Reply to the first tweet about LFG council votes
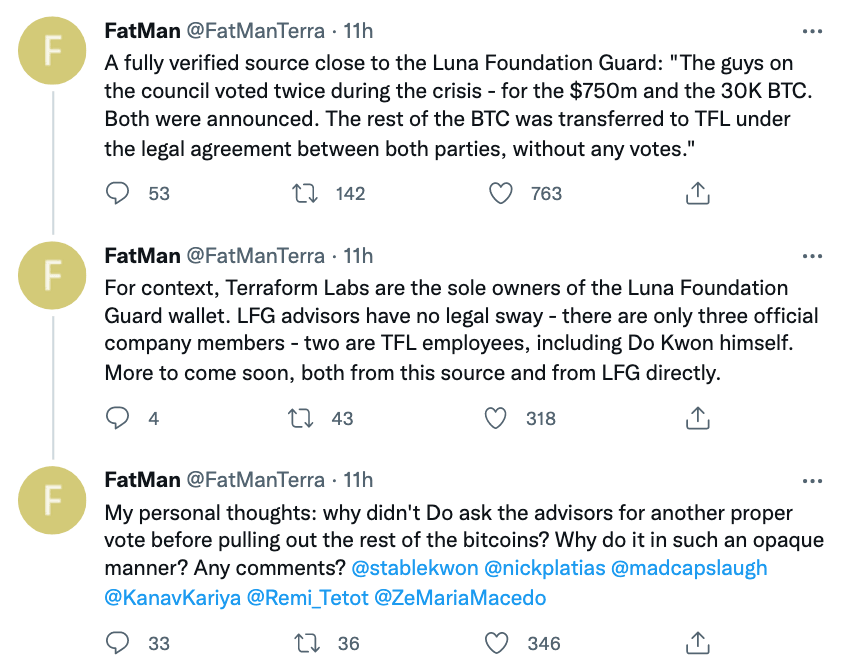The height and width of the screenshot is (671, 848). (x=117, y=193)
